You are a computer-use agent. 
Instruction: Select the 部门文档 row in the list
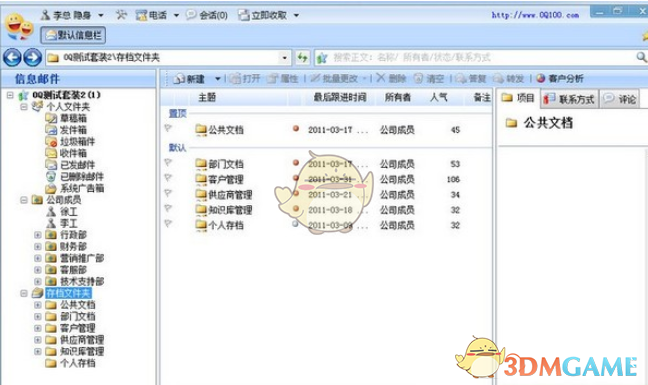pos(326,164)
